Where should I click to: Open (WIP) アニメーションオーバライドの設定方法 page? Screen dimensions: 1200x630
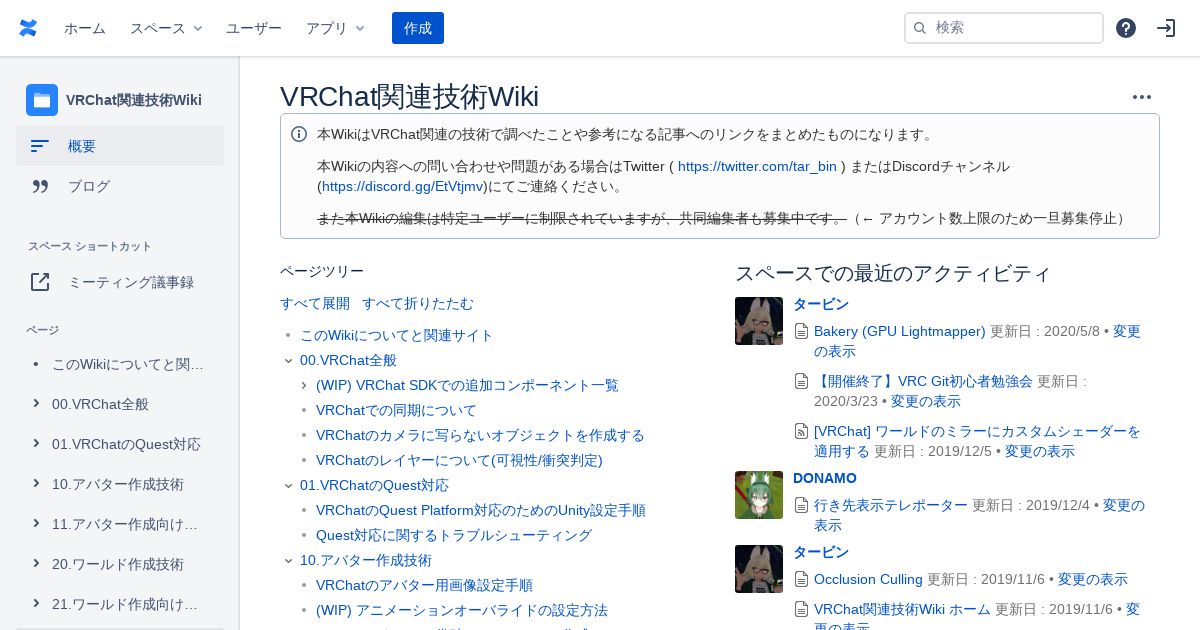(x=462, y=610)
